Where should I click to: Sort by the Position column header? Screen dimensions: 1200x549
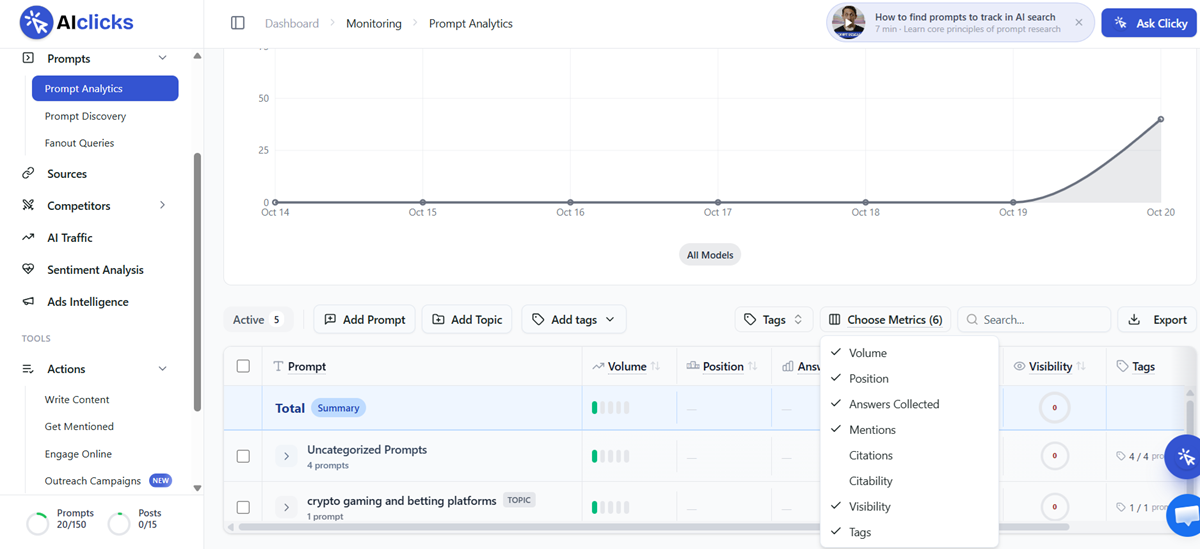point(723,366)
